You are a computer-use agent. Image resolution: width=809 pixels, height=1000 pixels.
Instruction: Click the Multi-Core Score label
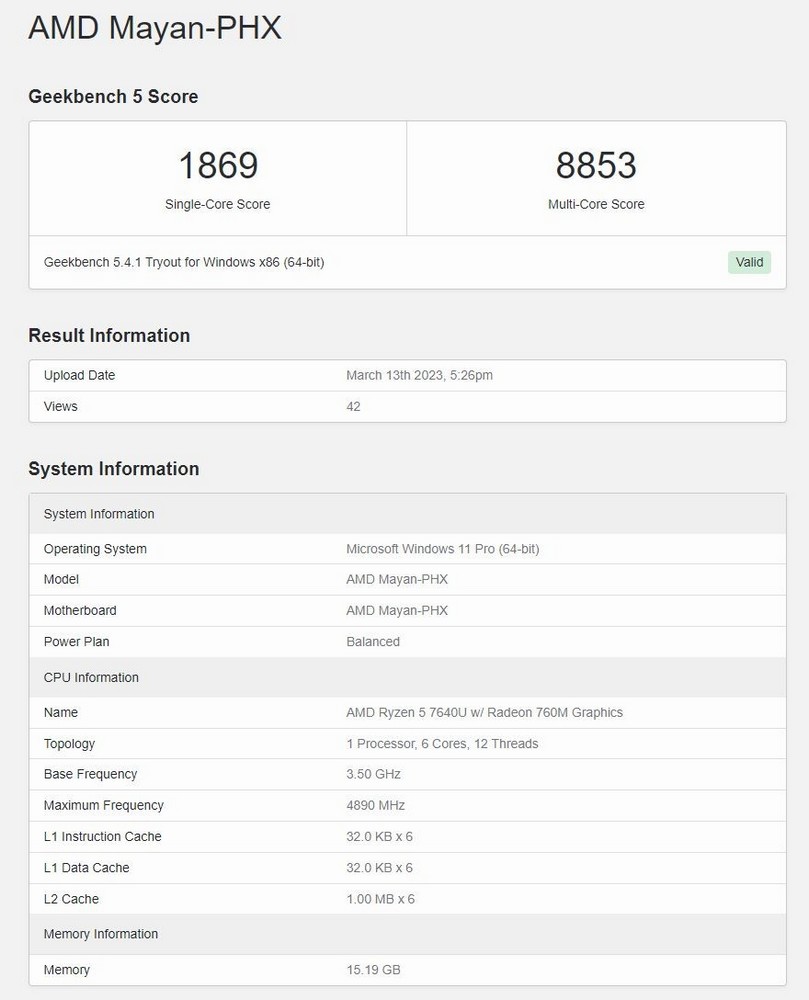point(596,204)
